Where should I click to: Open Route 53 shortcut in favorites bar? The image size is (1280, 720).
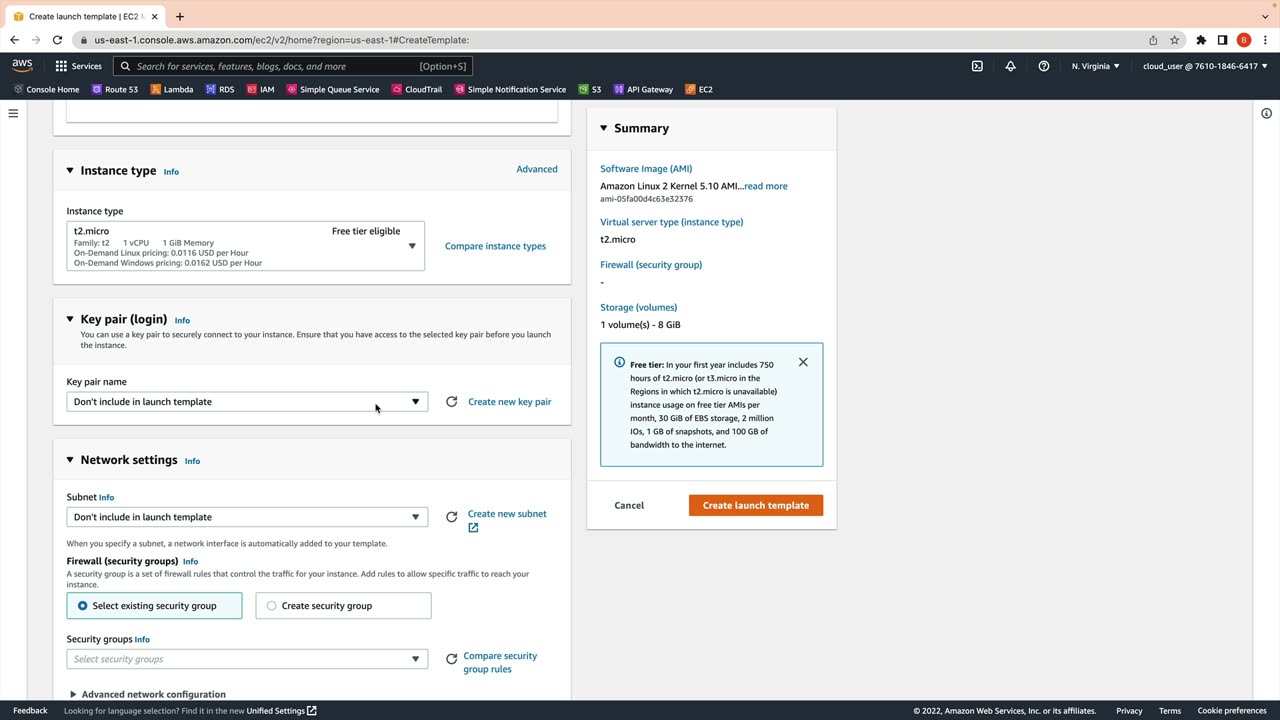point(114,89)
